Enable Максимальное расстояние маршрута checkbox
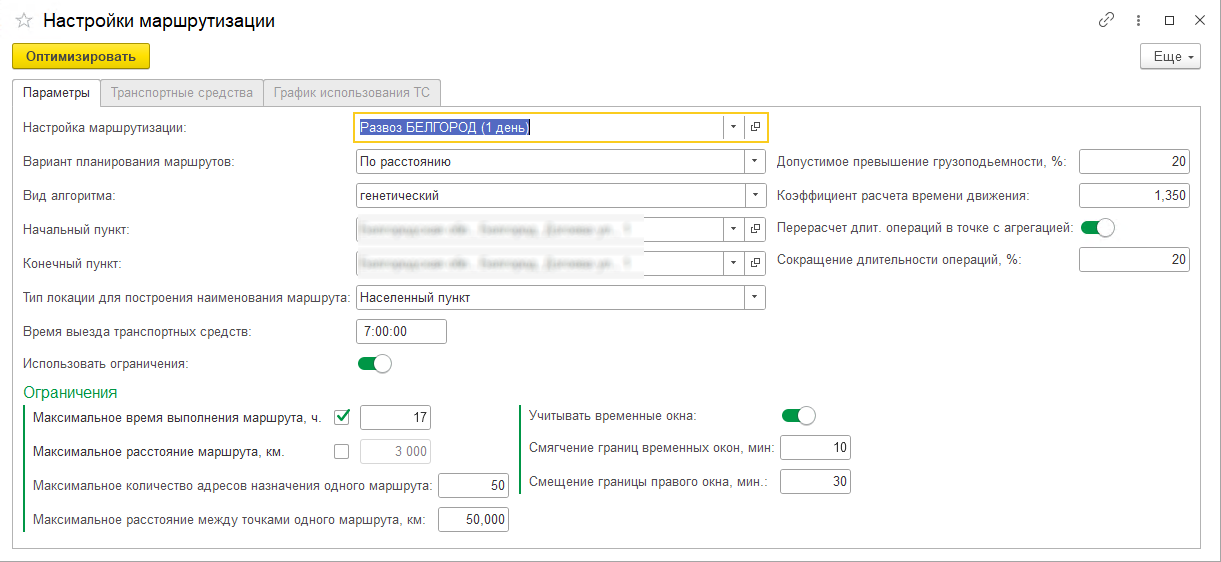 [342, 451]
